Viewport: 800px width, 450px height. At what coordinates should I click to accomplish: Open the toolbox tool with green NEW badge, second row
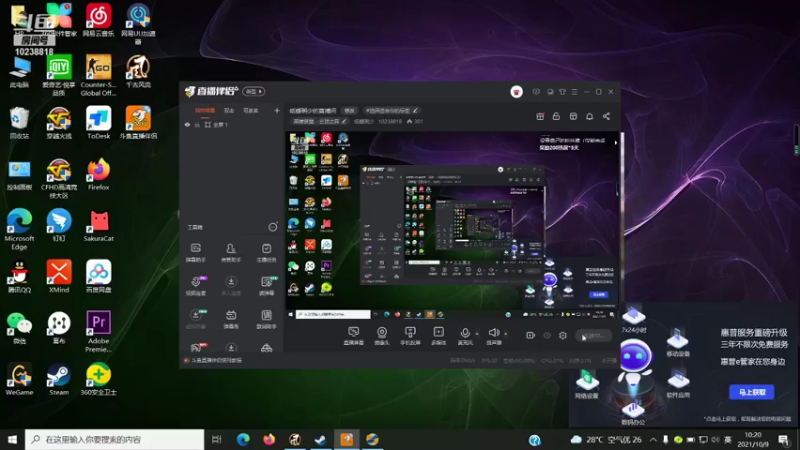pyautogui.click(x=267, y=286)
